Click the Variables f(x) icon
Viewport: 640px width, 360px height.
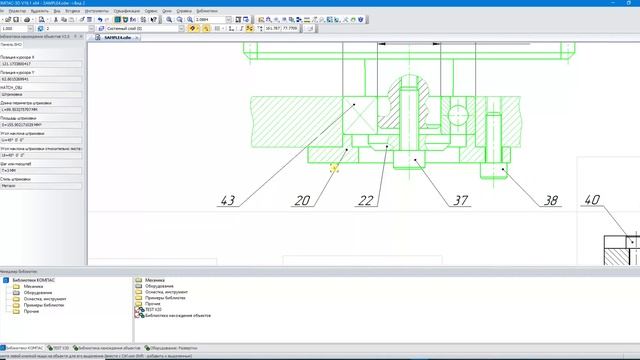pyautogui.click(x=133, y=20)
